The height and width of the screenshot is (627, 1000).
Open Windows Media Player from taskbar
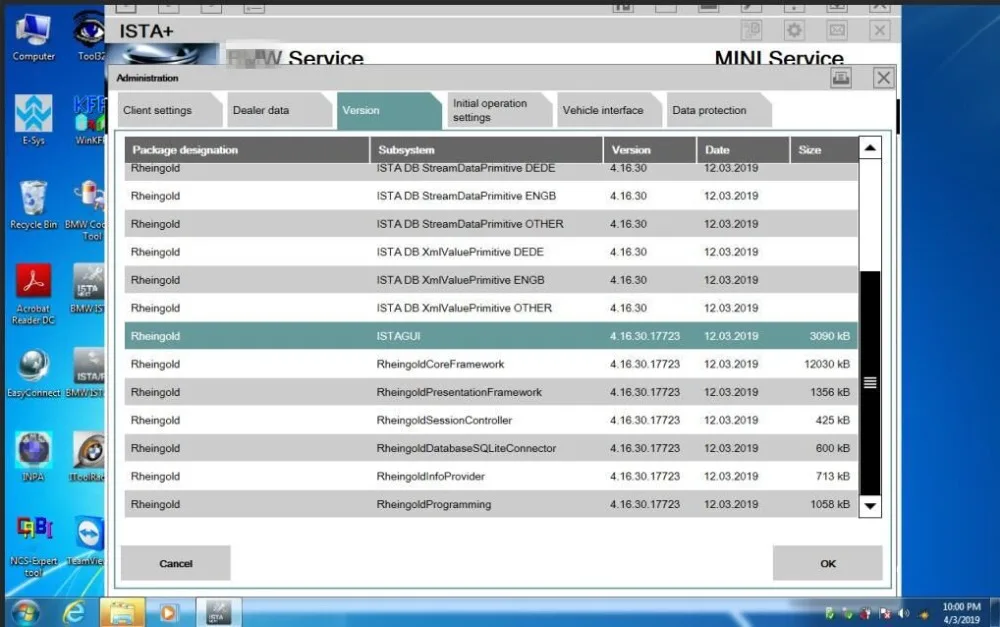168,613
